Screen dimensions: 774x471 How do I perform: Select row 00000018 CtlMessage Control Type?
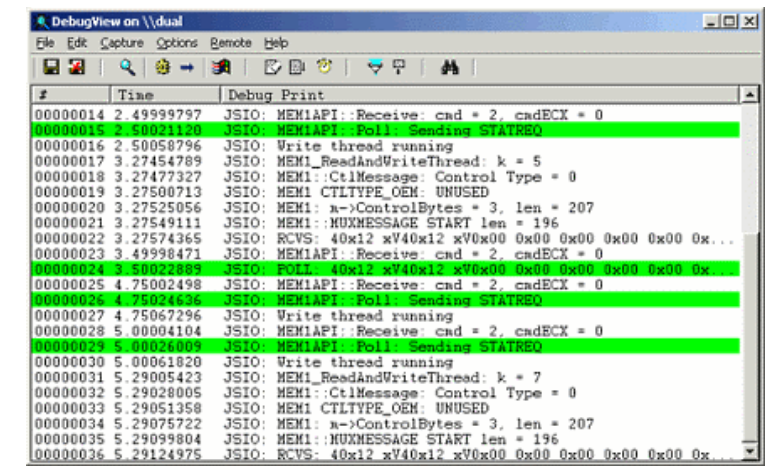click(386, 176)
